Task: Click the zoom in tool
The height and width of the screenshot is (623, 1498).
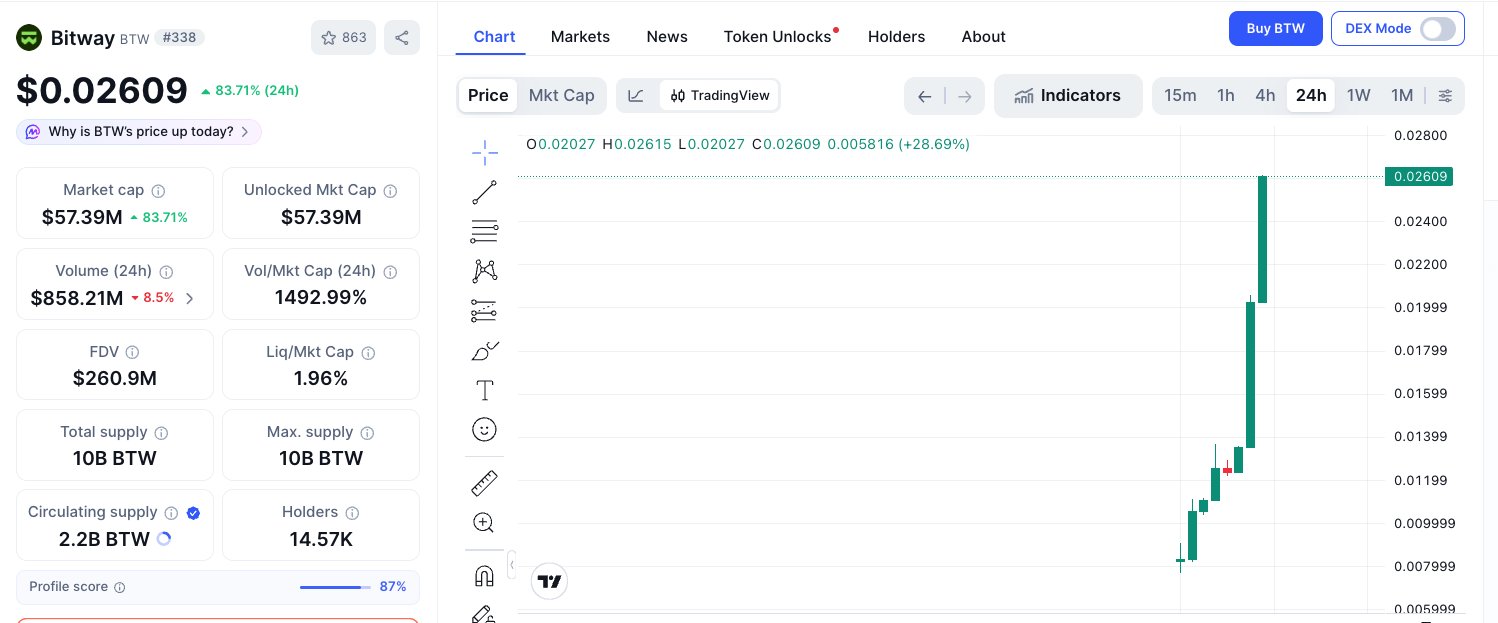Action: point(485,522)
